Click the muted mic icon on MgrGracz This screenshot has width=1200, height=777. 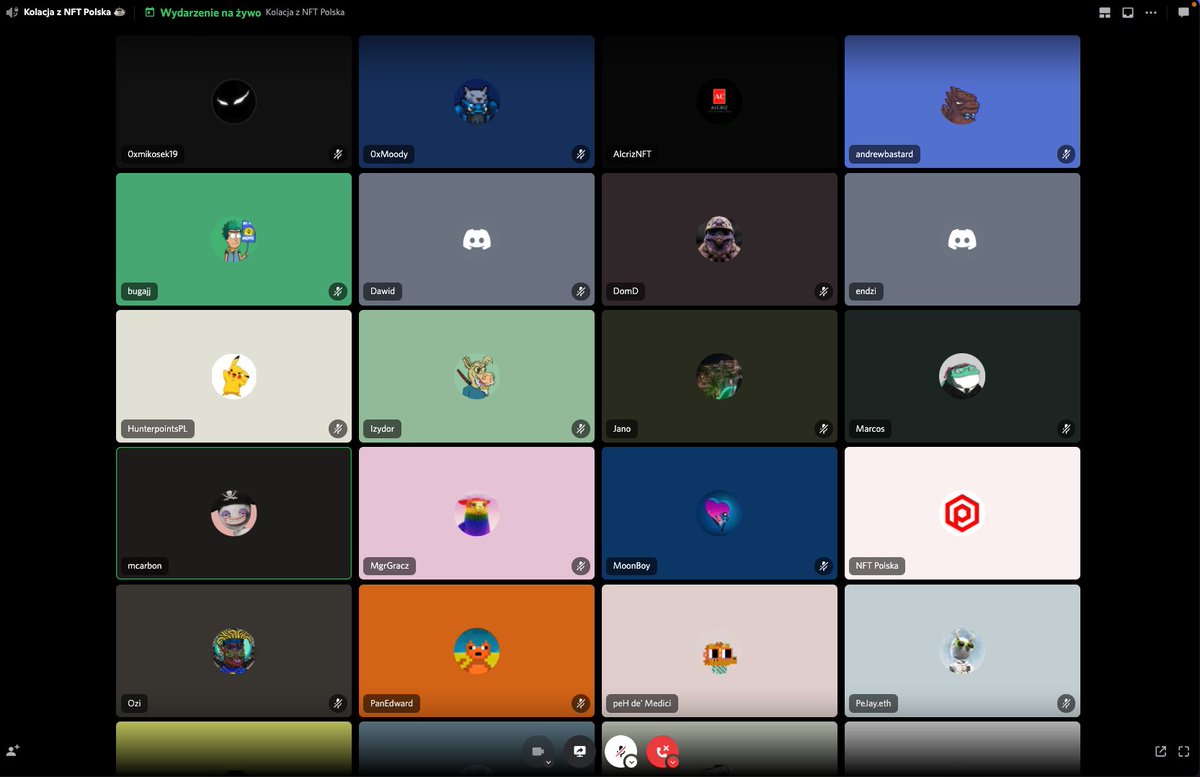[x=581, y=565]
